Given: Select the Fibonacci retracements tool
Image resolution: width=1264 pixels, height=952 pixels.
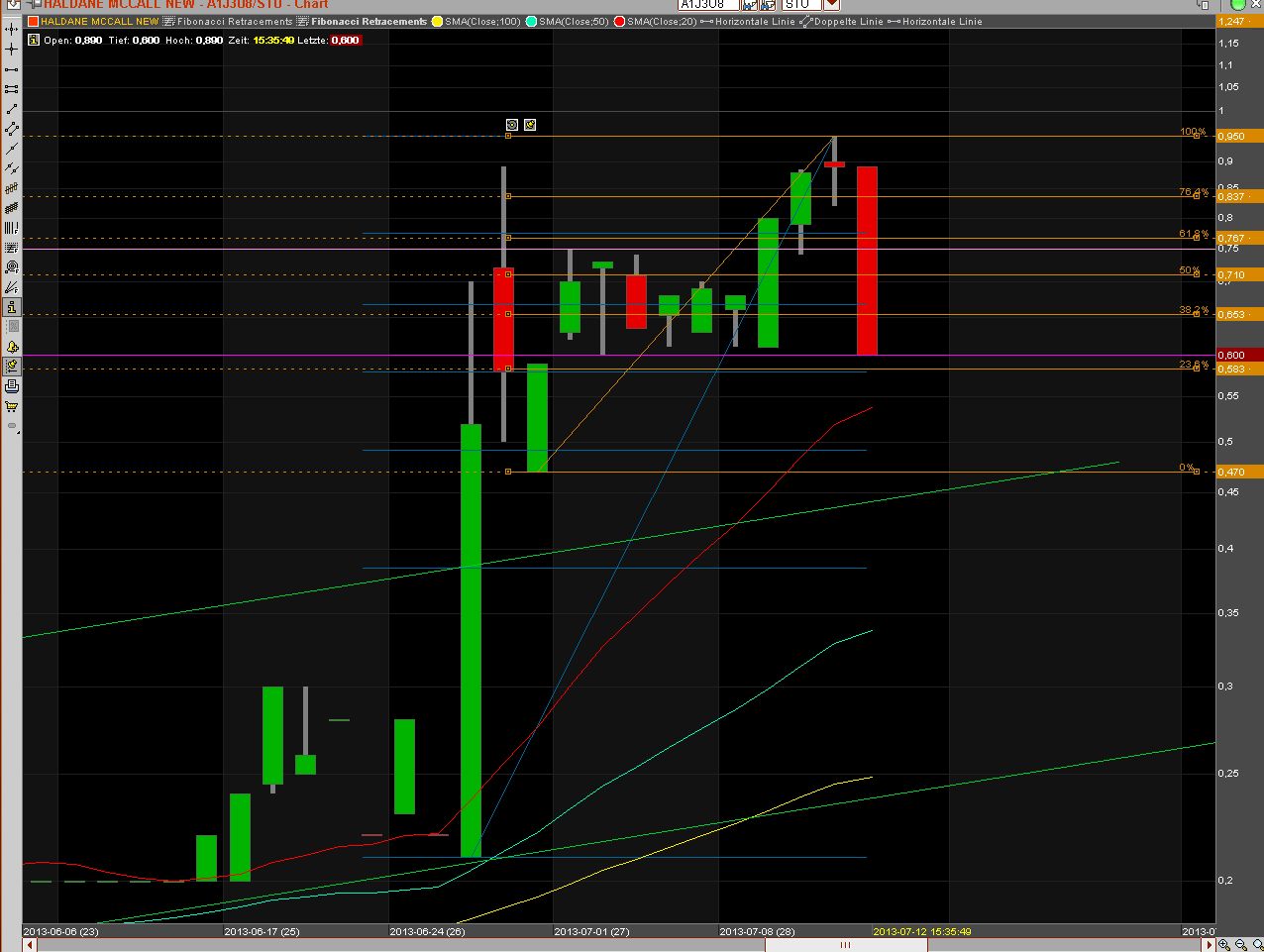Looking at the screenshot, I should pyautogui.click(x=12, y=248).
